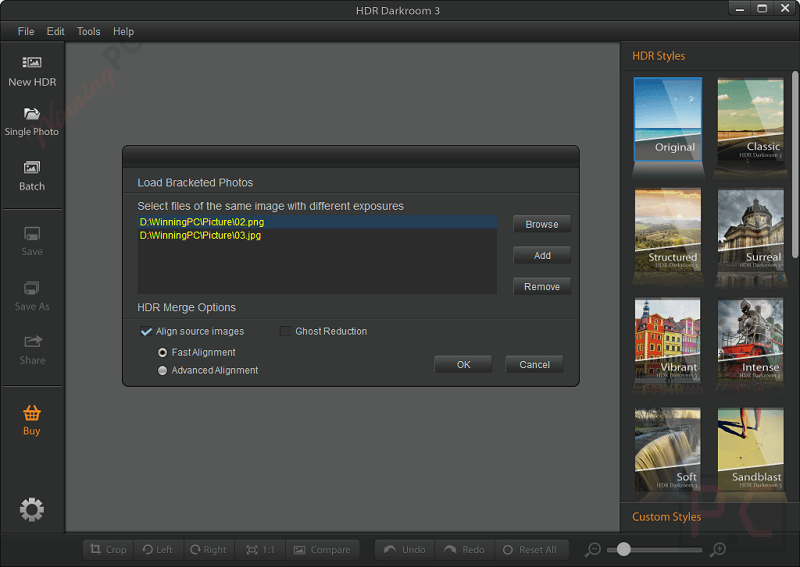The width and height of the screenshot is (800, 567).
Task: Choose the Vibrant HDR style
Action: (x=668, y=339)
